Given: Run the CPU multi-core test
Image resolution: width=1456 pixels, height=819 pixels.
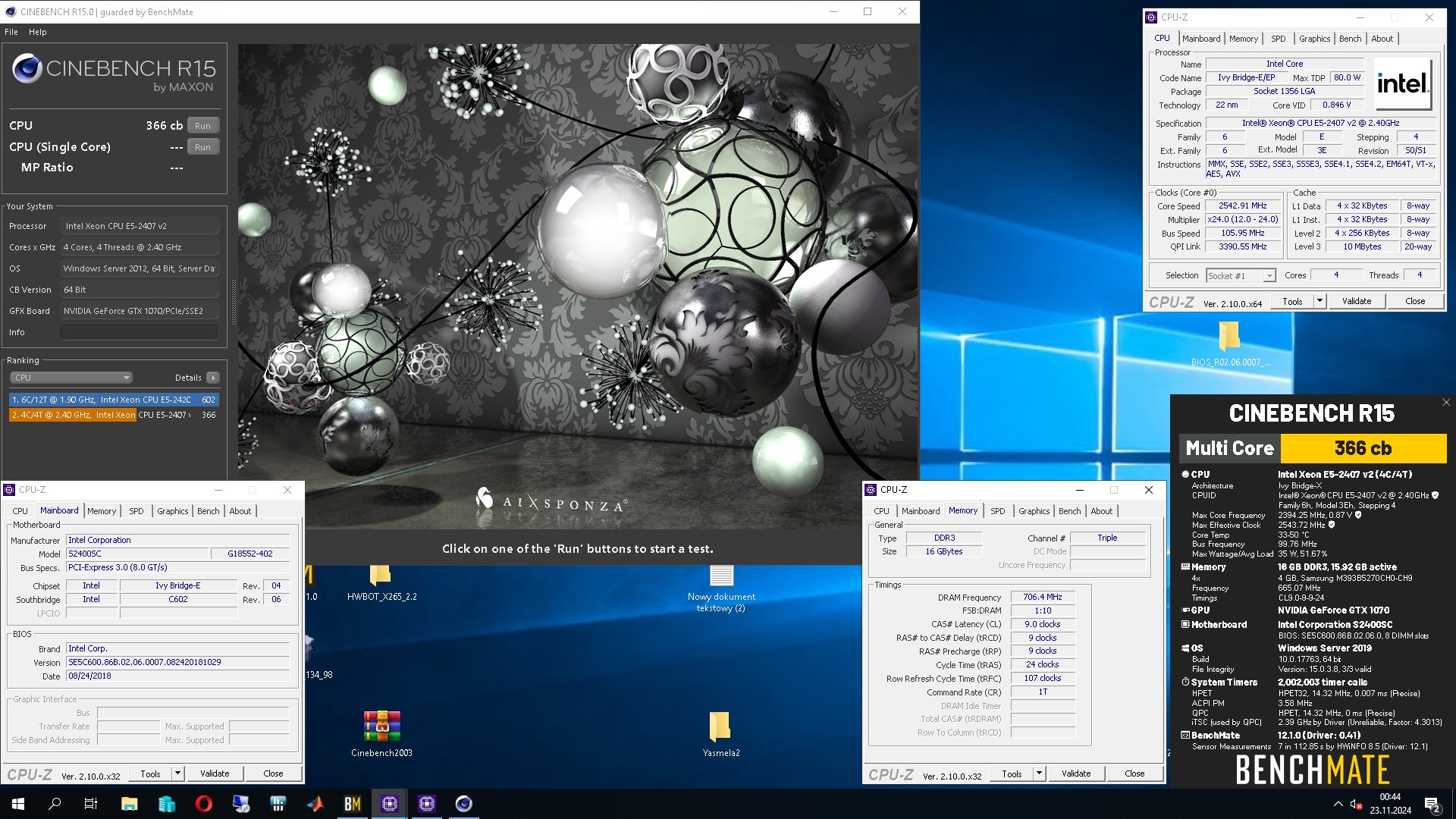Looking at the screenshot, I should 202,126.
